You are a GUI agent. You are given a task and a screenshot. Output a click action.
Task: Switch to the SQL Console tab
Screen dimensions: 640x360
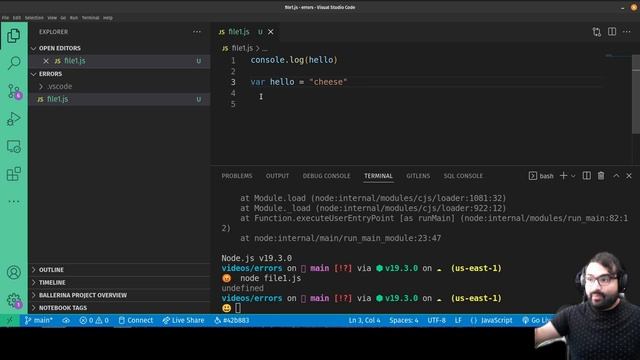(463, 176)
